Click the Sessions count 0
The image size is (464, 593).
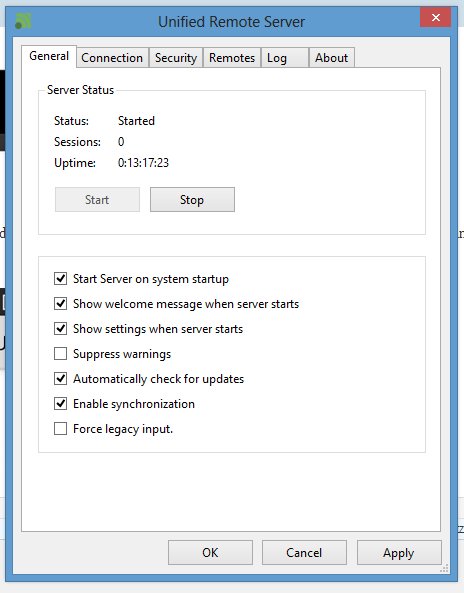tap(121, 142)
